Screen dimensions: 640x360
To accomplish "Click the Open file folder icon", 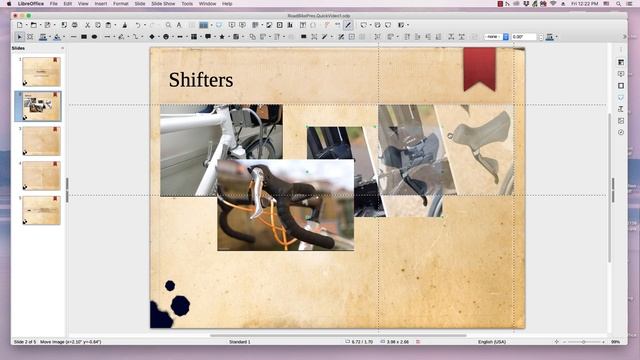I will 33,25.
